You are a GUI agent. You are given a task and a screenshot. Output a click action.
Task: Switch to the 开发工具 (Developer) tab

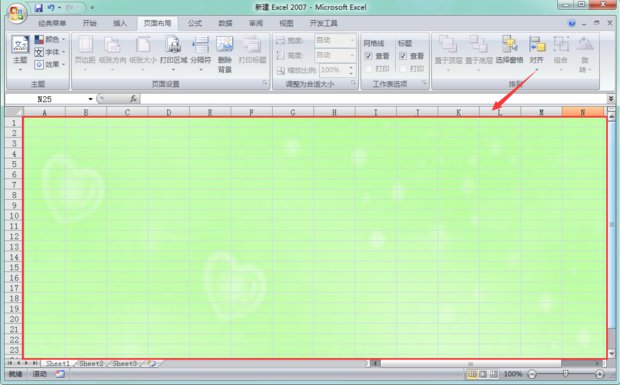click(x=323, y=23)
